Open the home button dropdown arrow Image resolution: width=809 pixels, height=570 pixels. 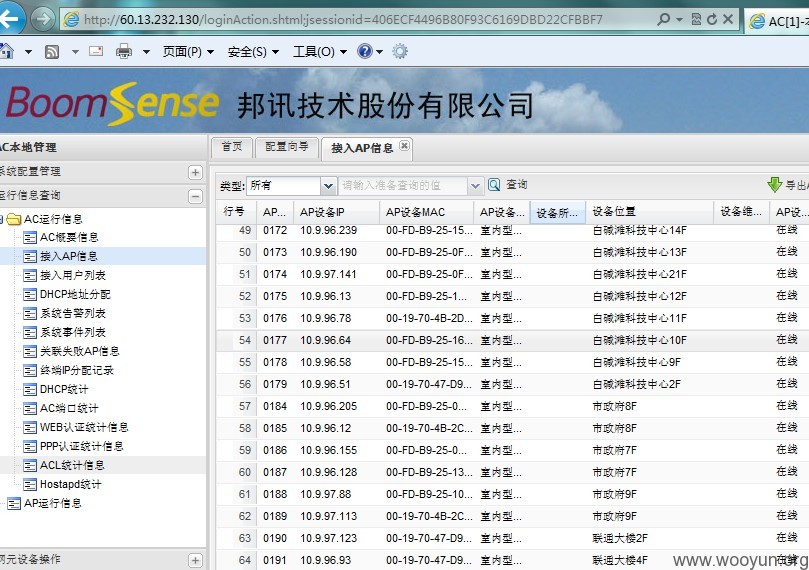(x=28, y=52)
